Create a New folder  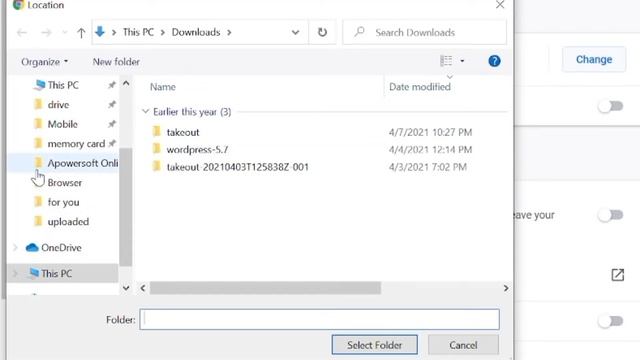[116, 62]
